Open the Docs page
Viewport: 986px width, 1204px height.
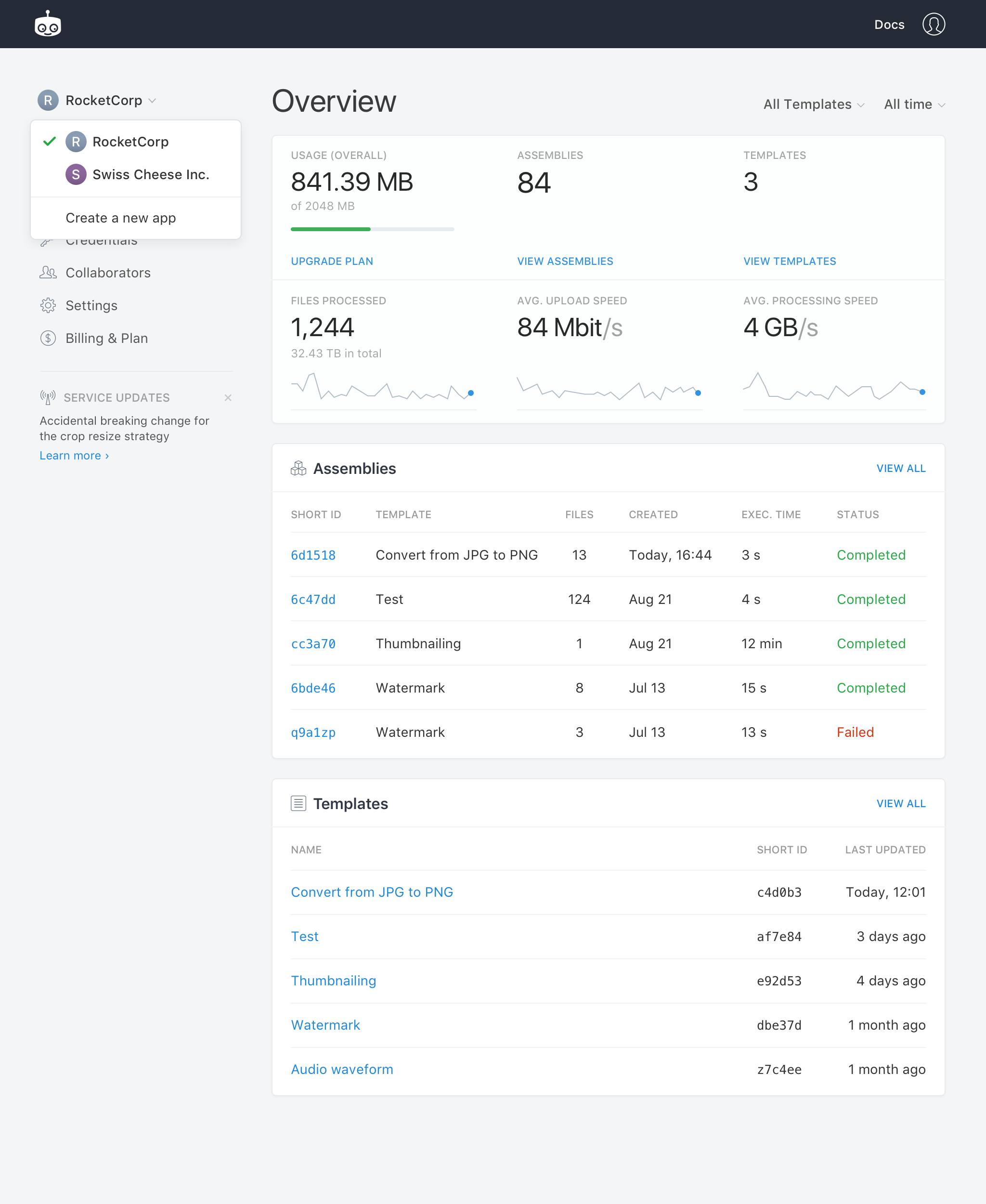889,25
